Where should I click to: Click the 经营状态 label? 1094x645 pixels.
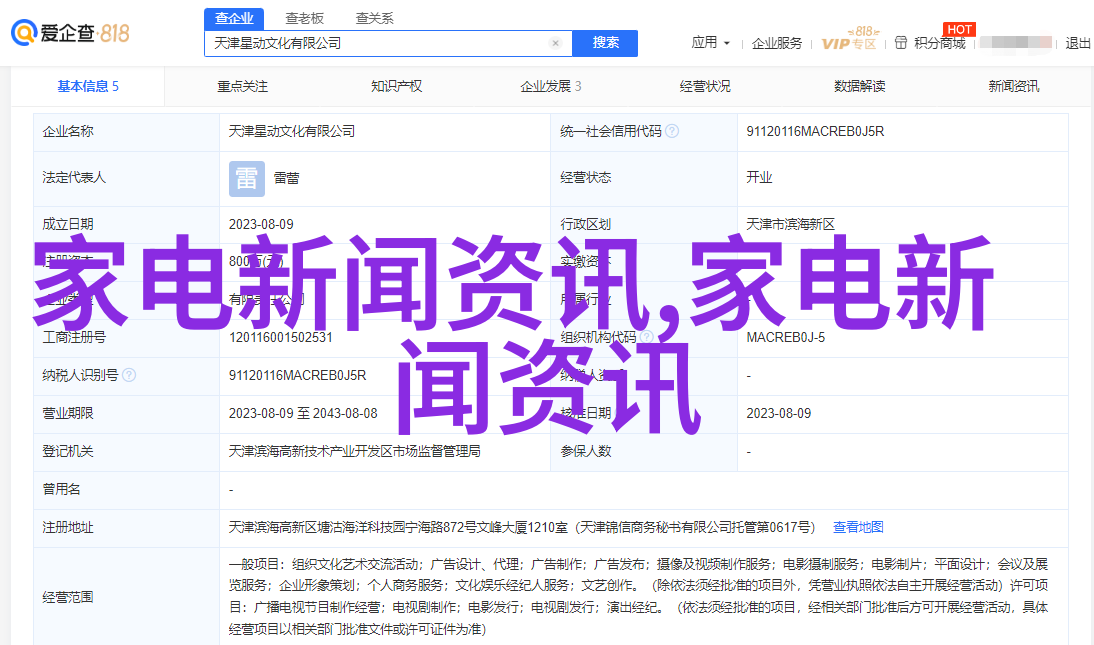pos(585,177)
